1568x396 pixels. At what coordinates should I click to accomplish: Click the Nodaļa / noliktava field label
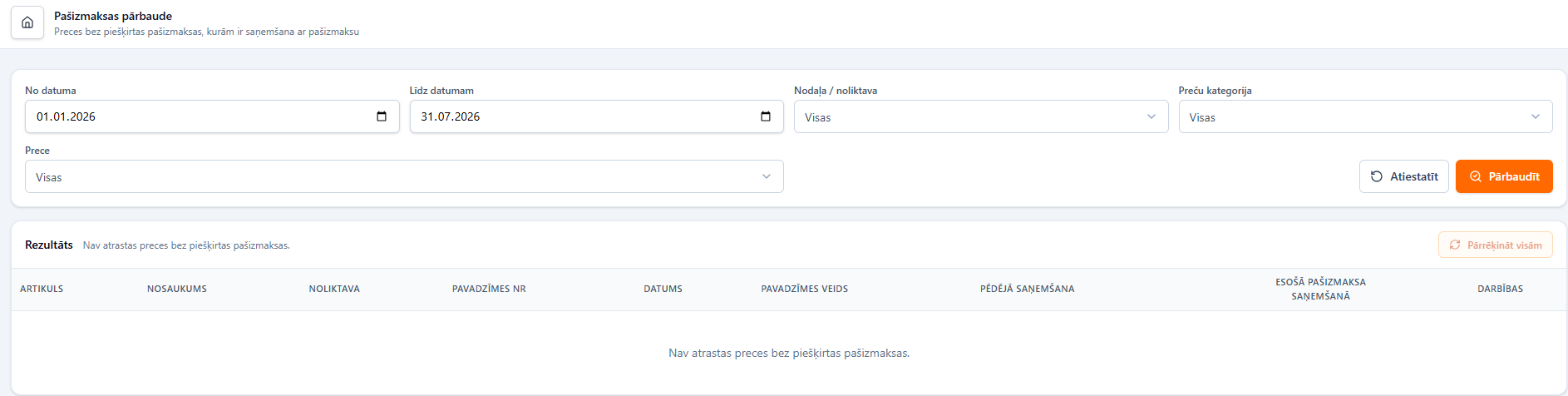pos(836,91)
